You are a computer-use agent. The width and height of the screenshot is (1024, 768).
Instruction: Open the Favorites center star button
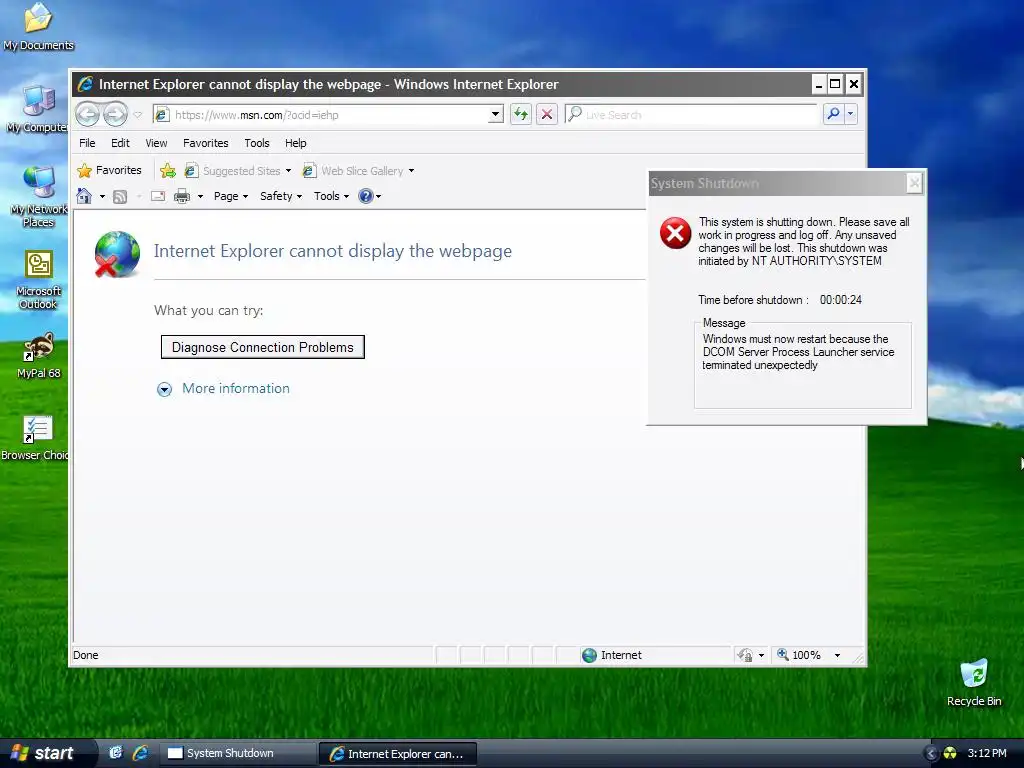(109, 170)
